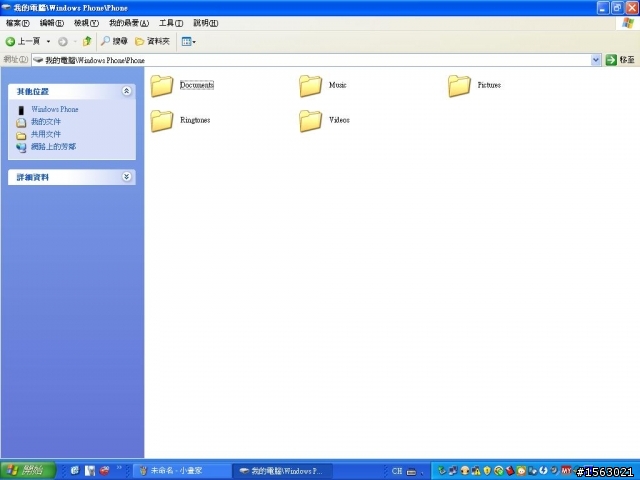The width and height of the screenshot is (640, 480).
Task: Expand the 詳細資料 (Details) panel
Action: coord(127,177)
